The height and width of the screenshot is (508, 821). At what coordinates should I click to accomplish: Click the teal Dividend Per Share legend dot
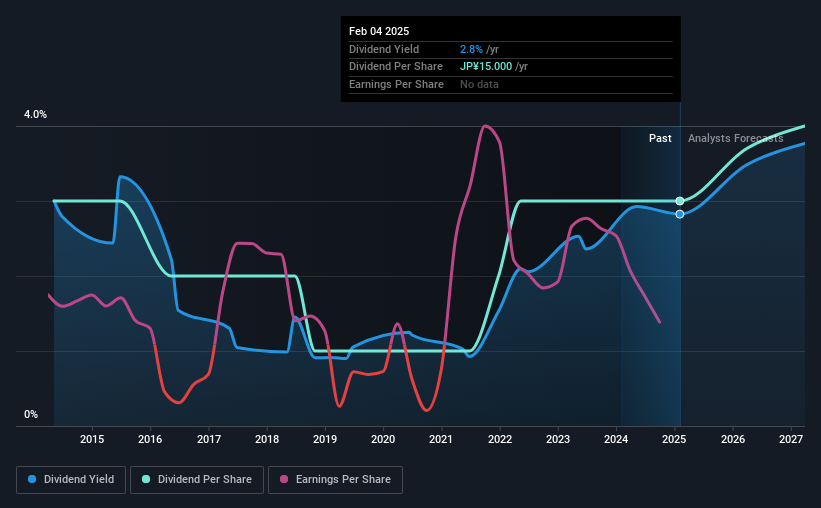coord(146,479)
